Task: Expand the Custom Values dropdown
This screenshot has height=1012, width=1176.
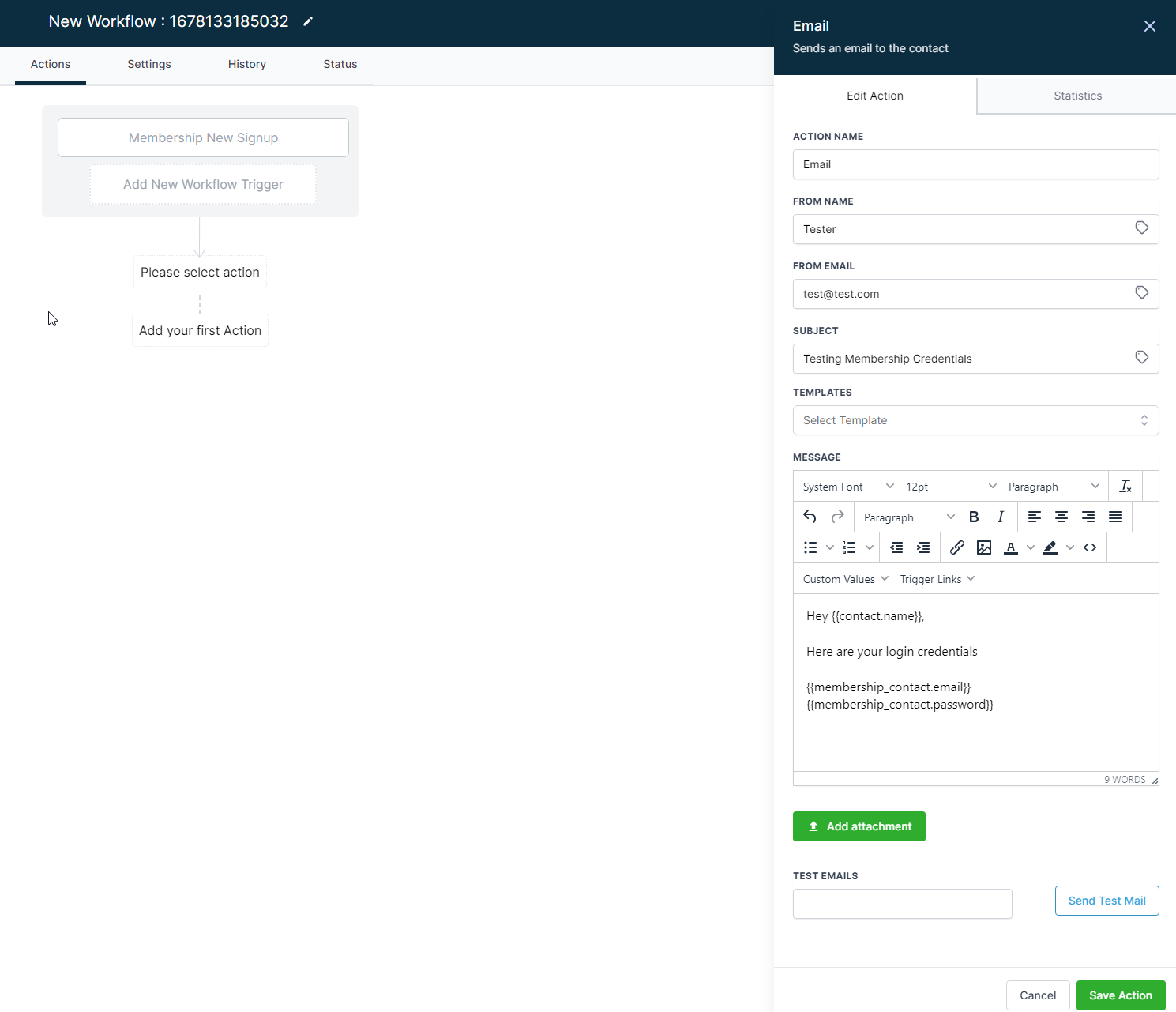Action: tap(844, 578)
